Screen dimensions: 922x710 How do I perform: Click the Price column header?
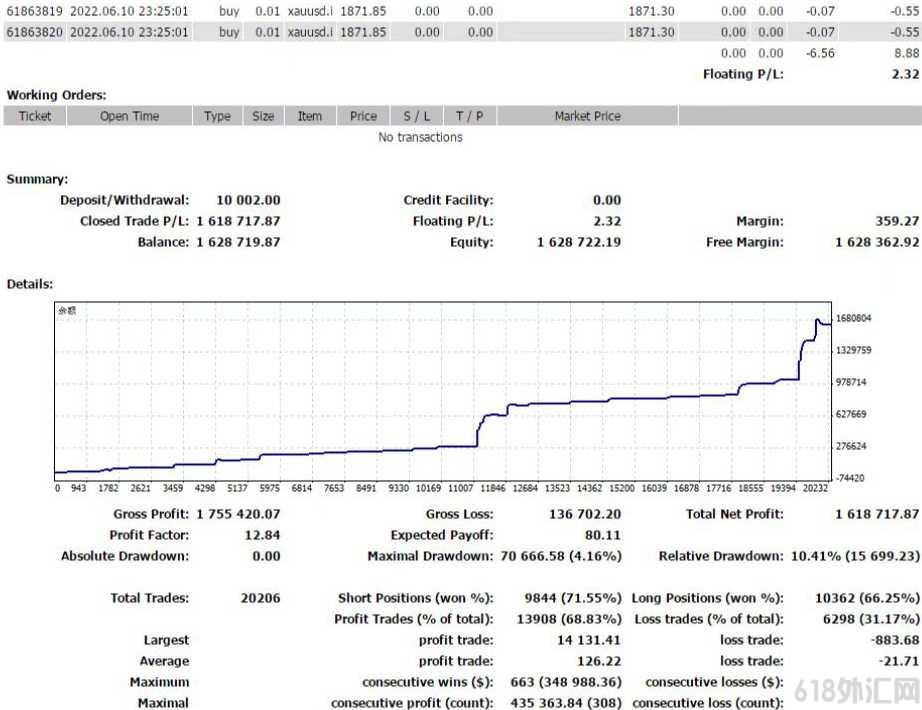pos(363,116)
